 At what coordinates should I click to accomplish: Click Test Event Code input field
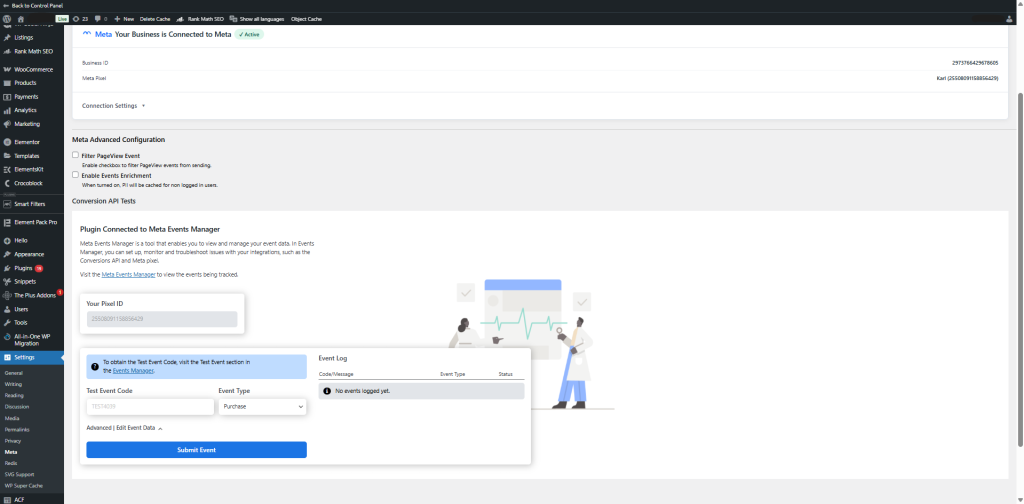click(x=150, y=406)
